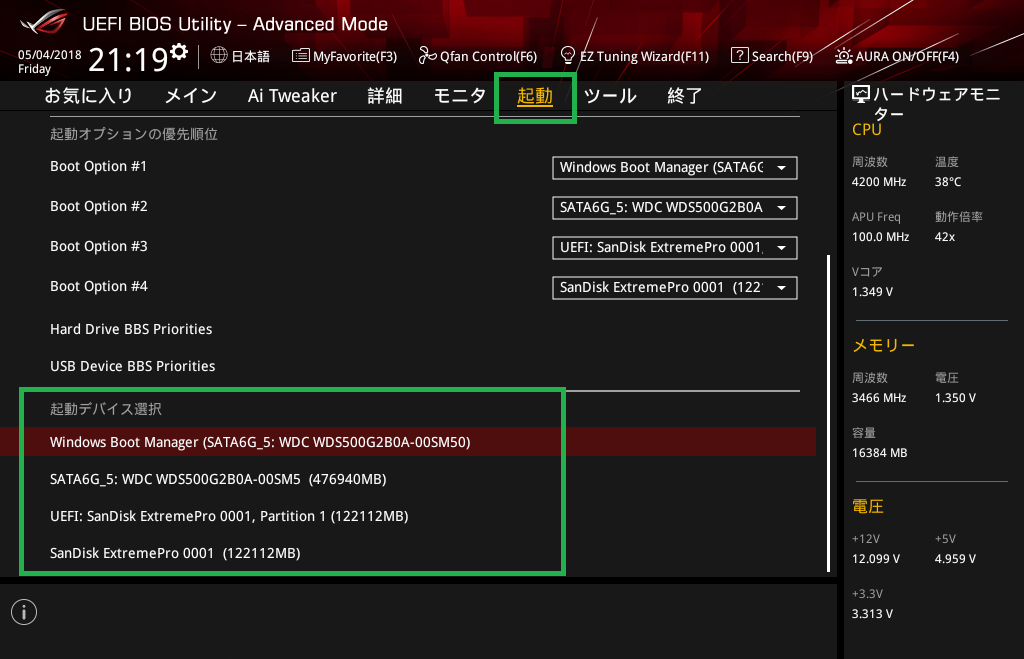Click the 動作倍率 label
This screenshot has height=659, width=1024.
[959, 217]
